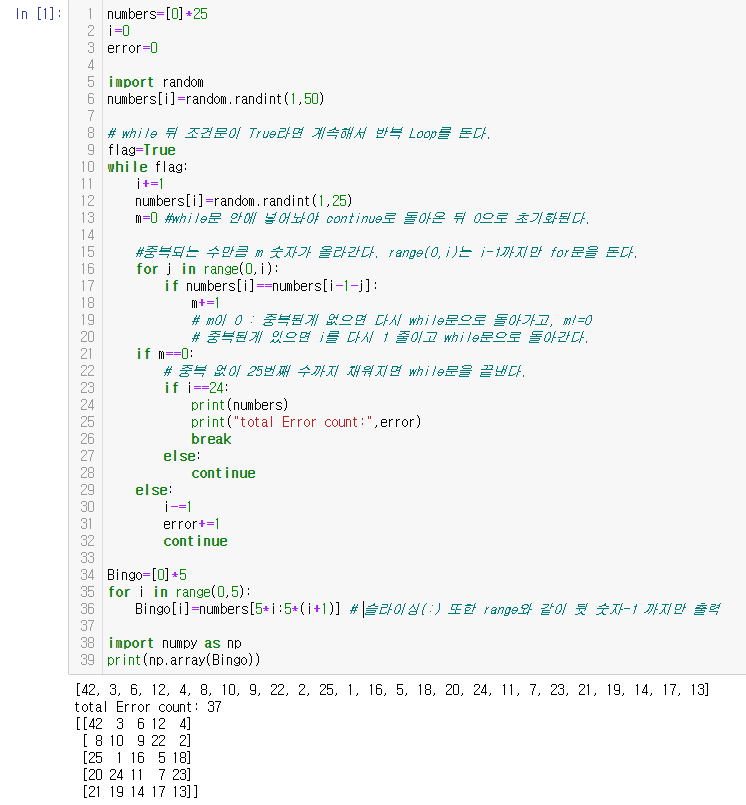The width and height of the screenshot is (746, 805).
Task: Click line 3 'error=0'
Action: (132, 48)
